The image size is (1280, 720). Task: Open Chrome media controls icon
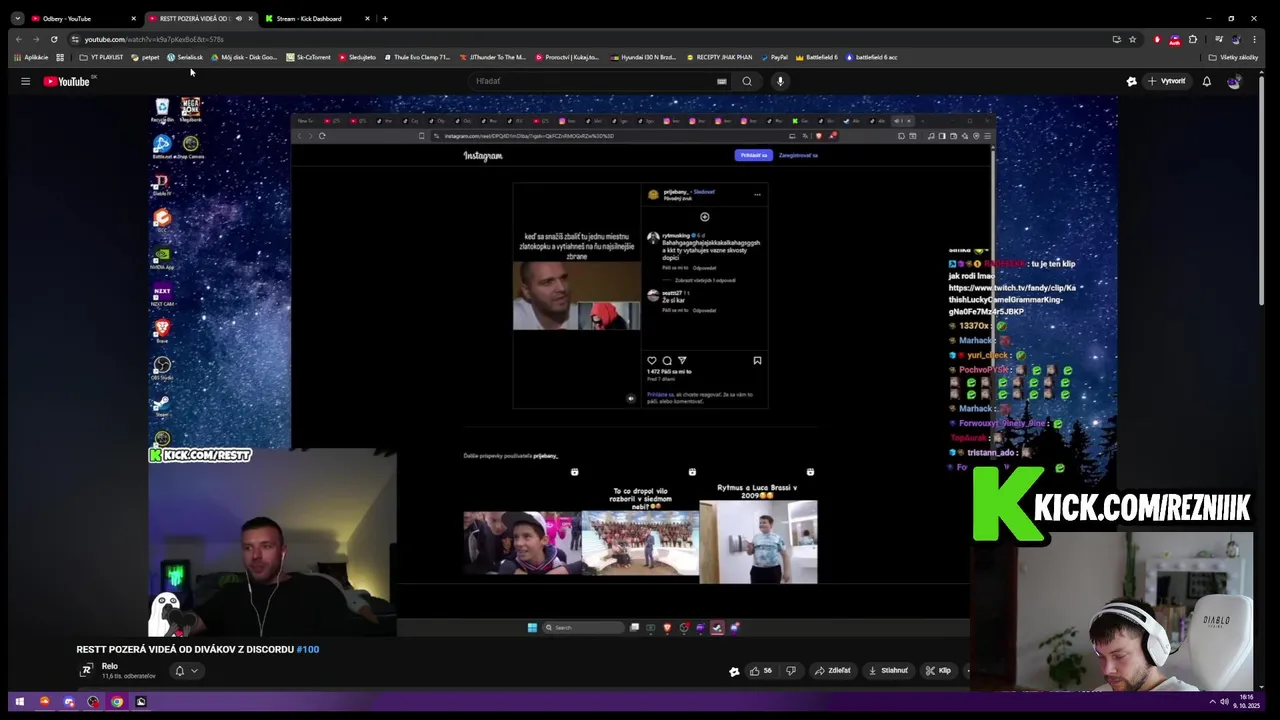pyautogui.click(x=1218, y=39)
